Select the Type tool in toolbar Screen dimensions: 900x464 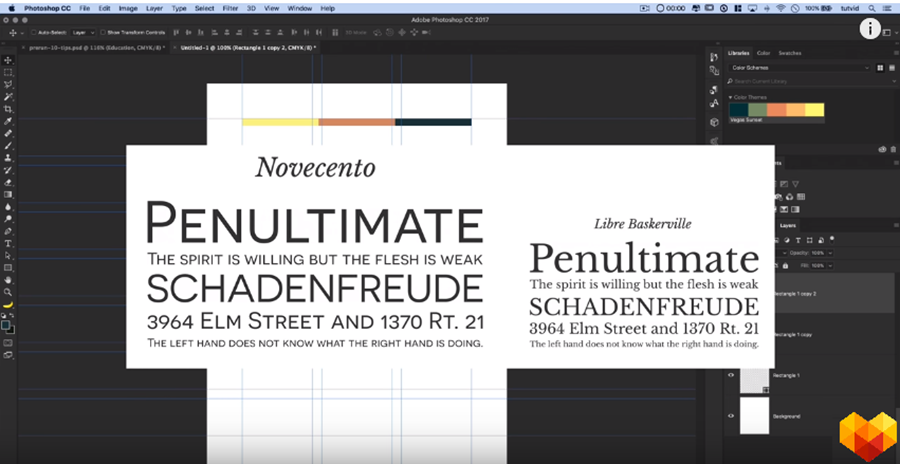click(x=8, y=242)
